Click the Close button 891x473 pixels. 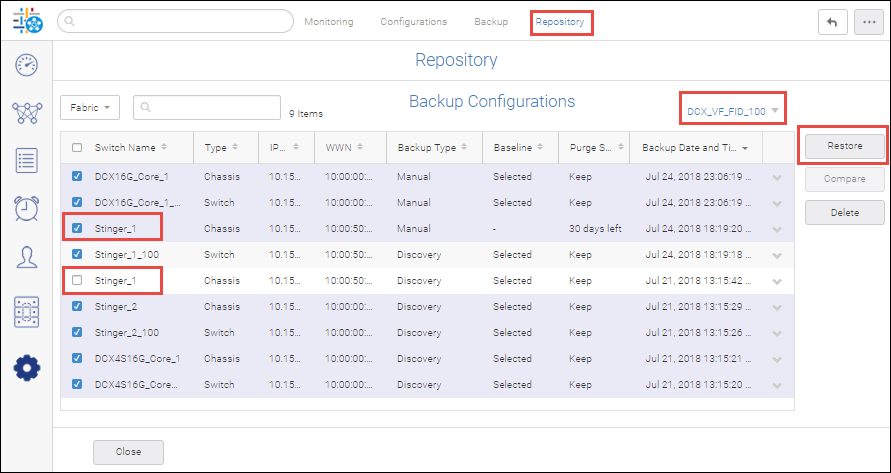tap(128, 452)
